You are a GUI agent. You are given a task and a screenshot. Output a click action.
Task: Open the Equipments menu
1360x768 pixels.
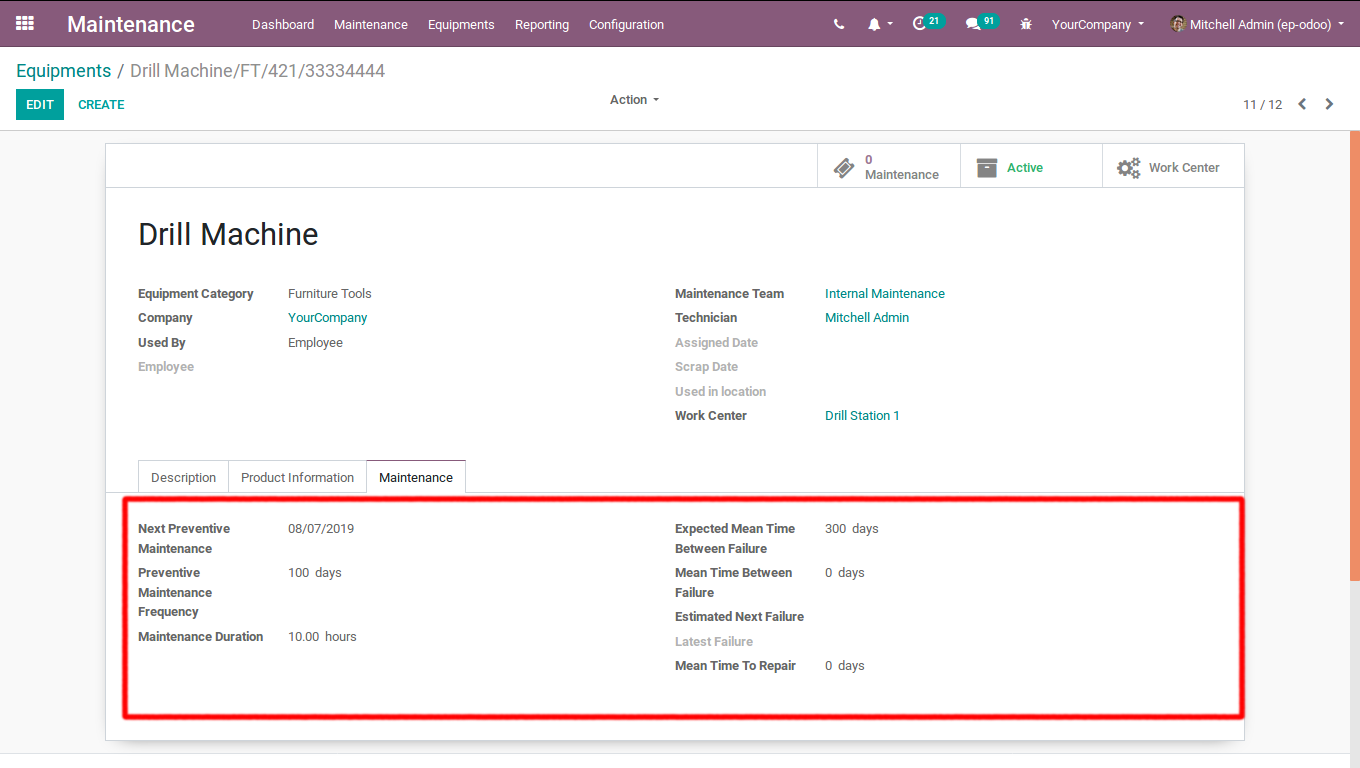pyautogui.click(x=461, y=24)
